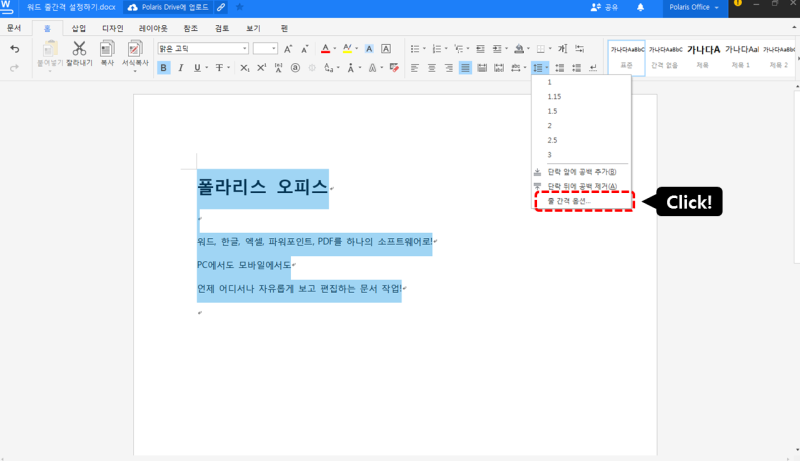Click the numbered list icon

[437, 49]
